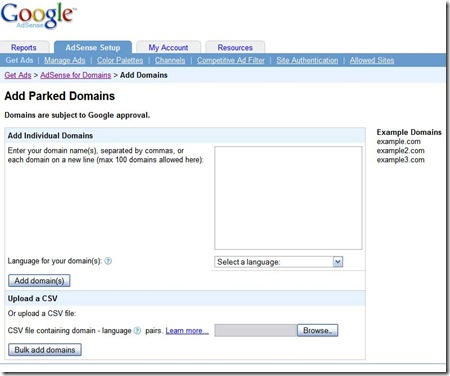Click the Add Domains breadcrumb text
450x376 pixels.
click(x=144, y=75)
